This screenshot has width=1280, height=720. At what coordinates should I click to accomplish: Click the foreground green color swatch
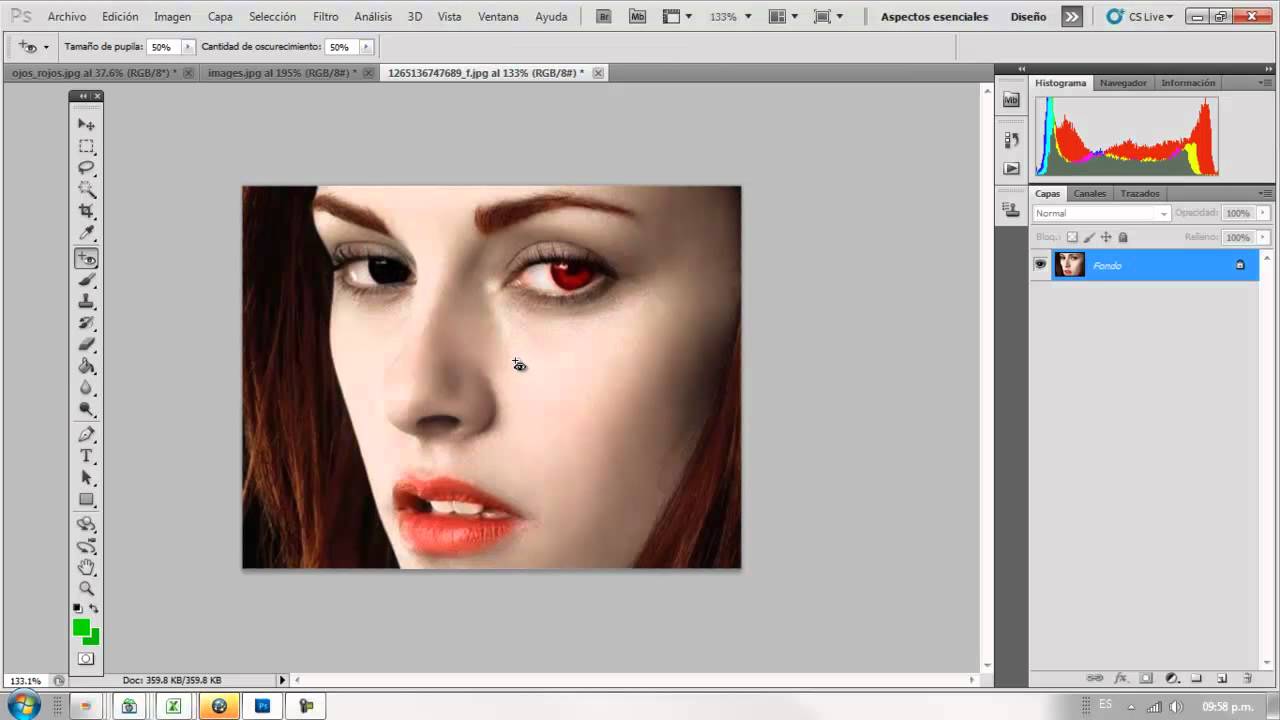81,627
